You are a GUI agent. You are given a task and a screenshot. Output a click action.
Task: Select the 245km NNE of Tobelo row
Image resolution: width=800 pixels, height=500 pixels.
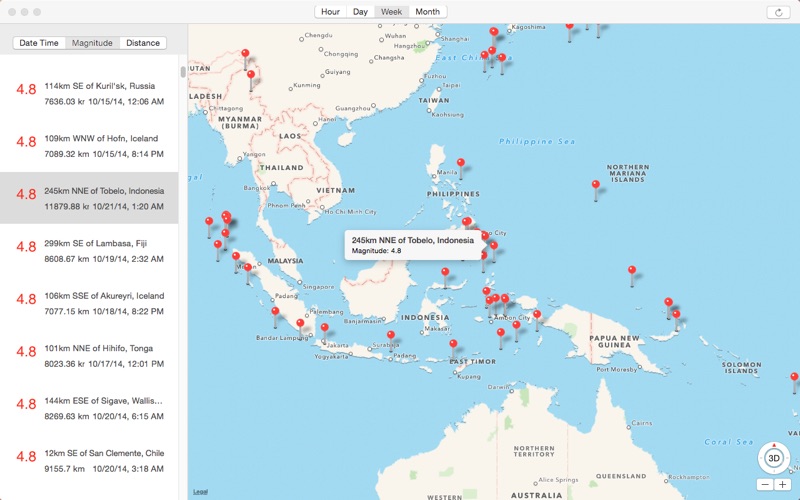[89, 198]
